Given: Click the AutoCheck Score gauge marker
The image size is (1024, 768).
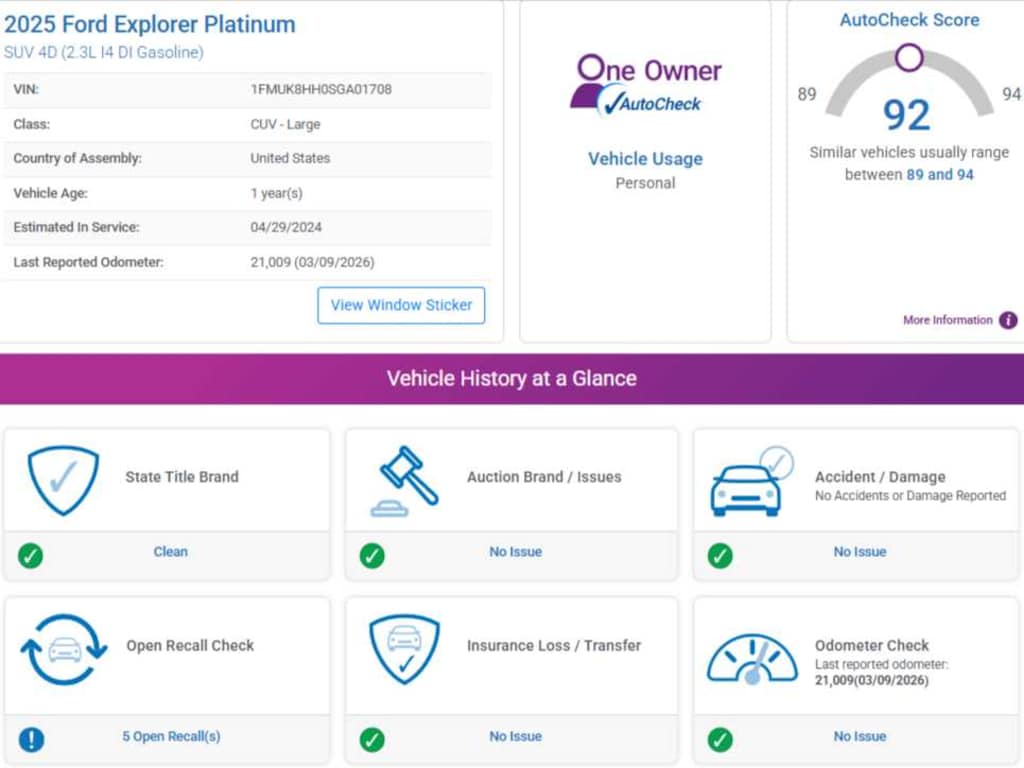Looking at the screenshot, I should pyautogui.click(x=908, y=57).
